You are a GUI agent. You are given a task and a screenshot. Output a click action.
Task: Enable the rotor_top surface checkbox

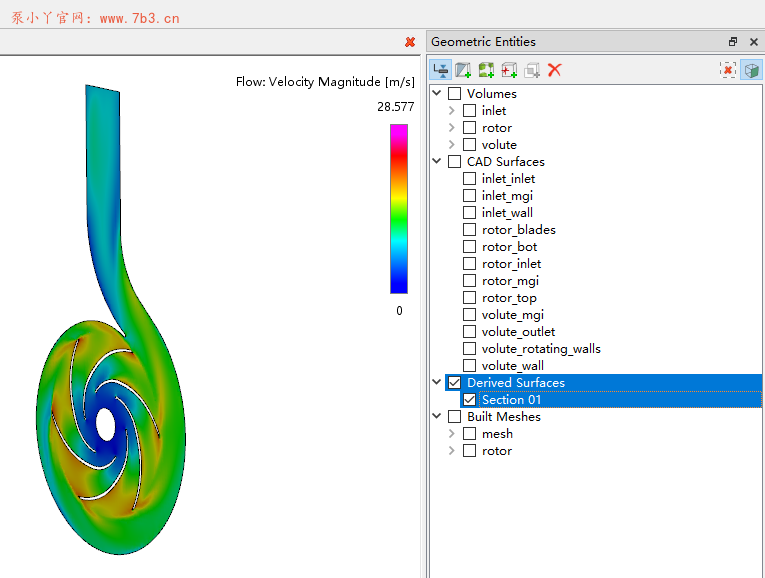pos(469,298)
